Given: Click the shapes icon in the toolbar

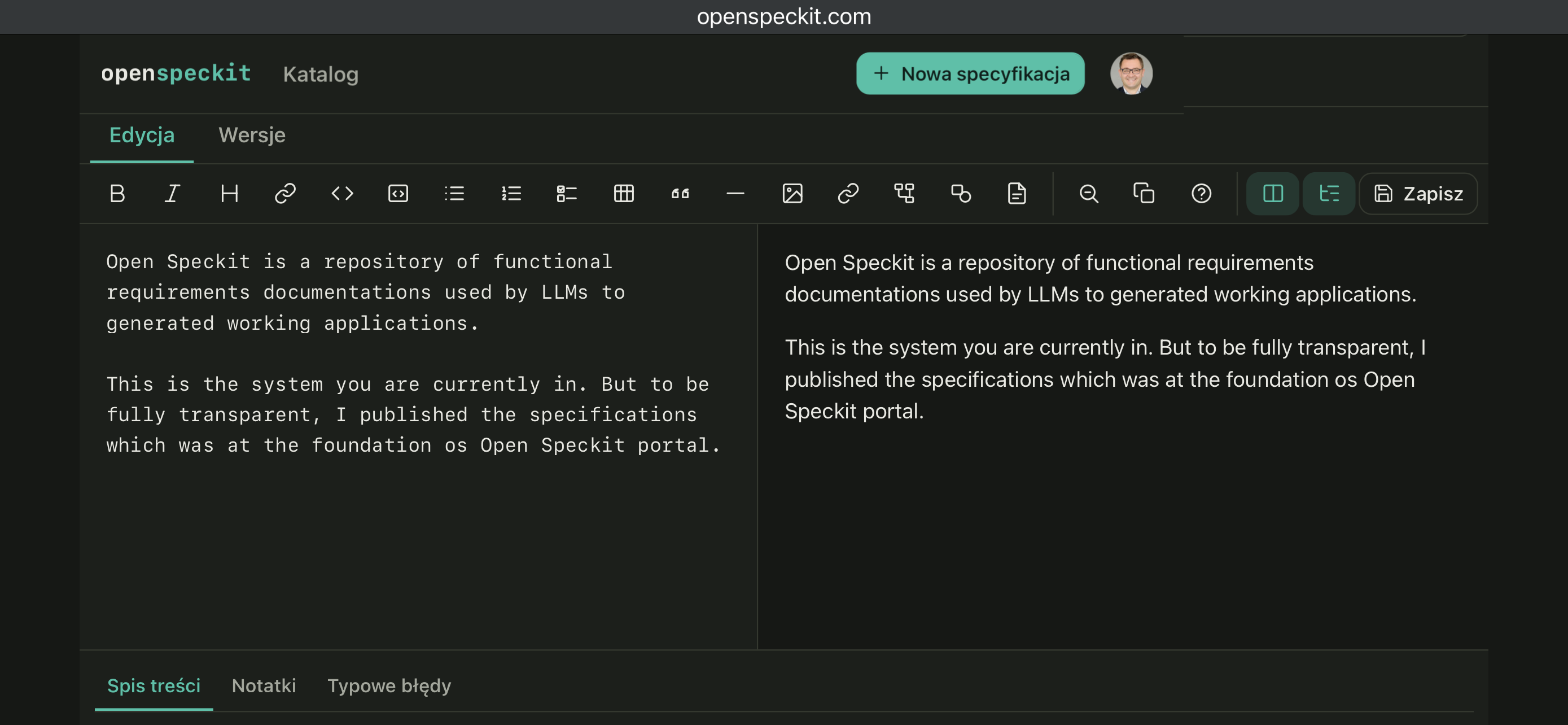Looking at the screenshot, I should click(x=961, y=194).
